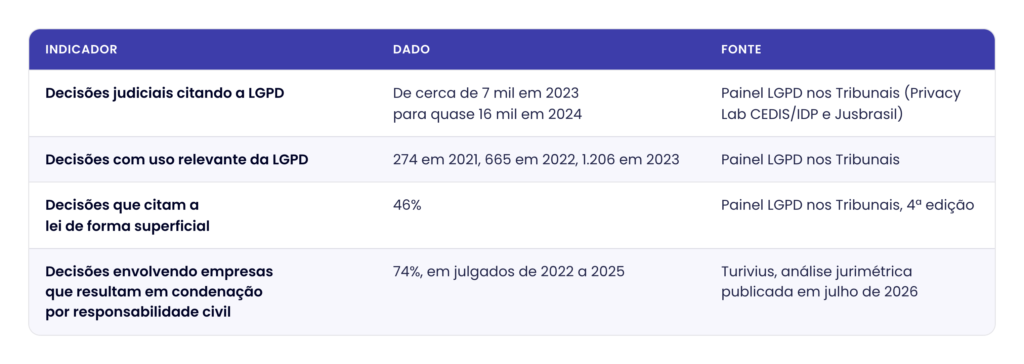Click 'Painel LGPD nos Tribunais (Privacy' source text
The height and width of the screenshot is (364, 1024).
pyautogui.click(x=841, y=93)
